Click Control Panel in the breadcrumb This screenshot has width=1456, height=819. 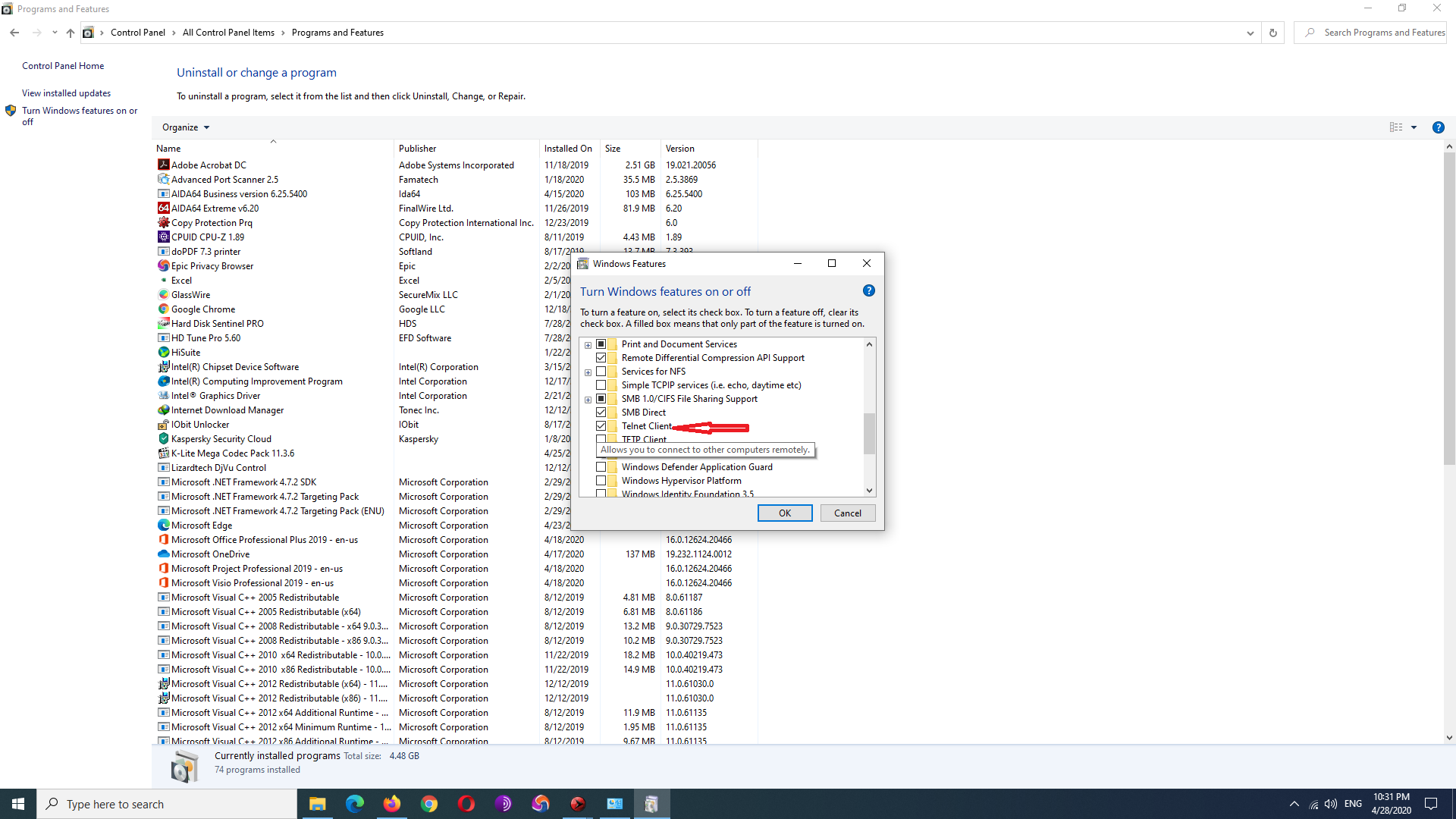pyautogui.click(x=137, y=33)
